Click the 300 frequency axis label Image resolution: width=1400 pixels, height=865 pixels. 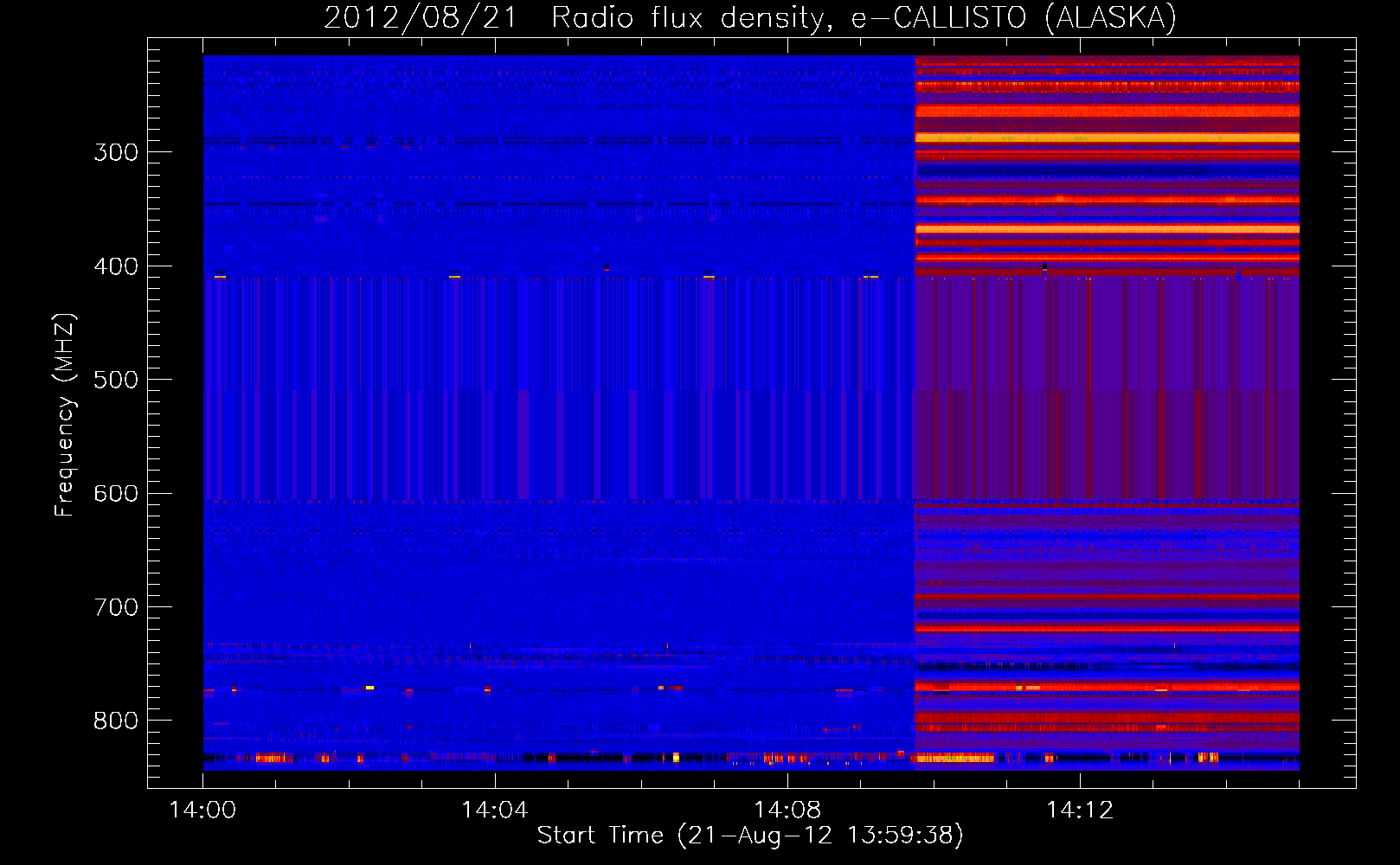tap(116, 152)
